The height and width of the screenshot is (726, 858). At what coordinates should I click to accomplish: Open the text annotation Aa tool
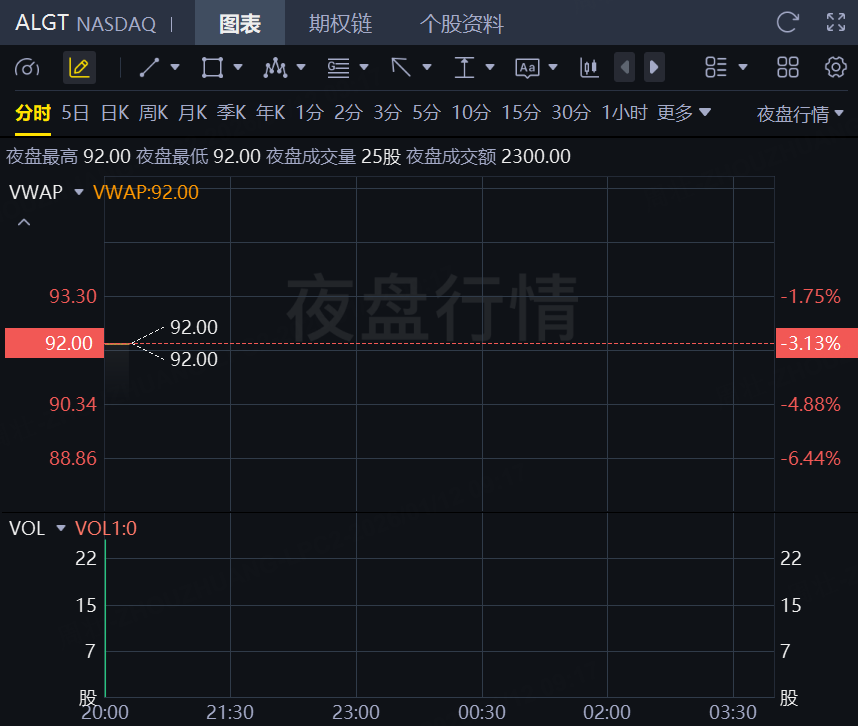527,68
